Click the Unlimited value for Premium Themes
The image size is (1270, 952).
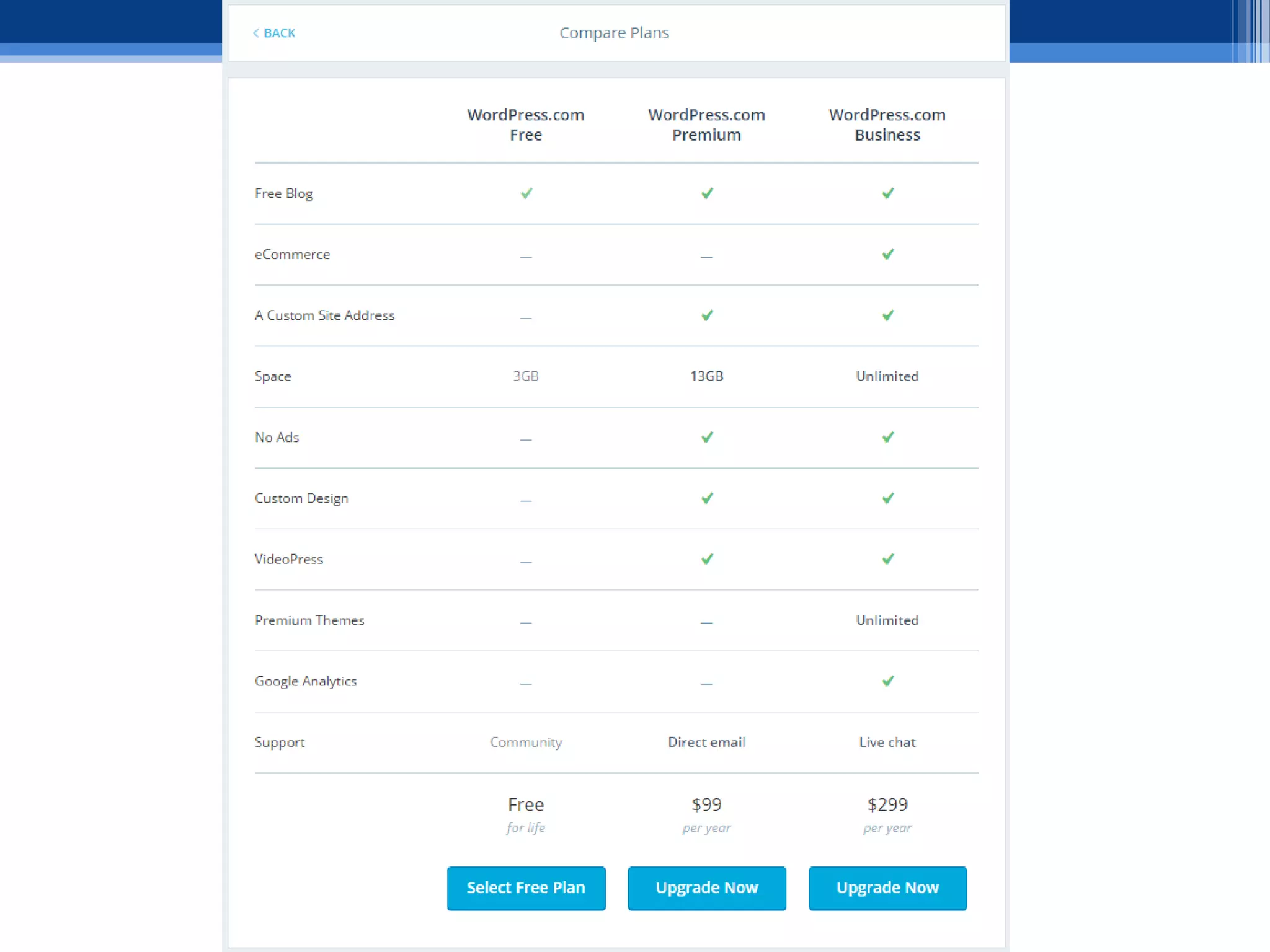[x=887, y=620]
